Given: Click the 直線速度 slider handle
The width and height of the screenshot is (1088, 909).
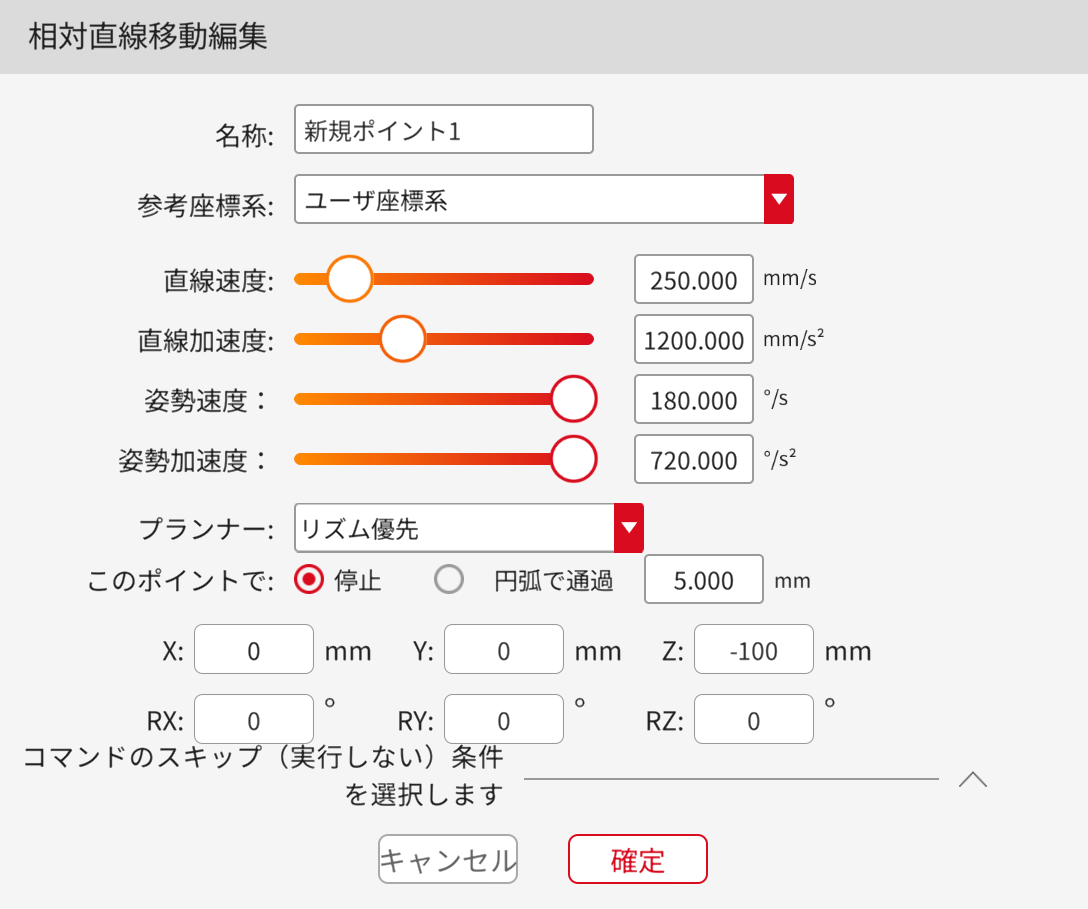Looking at the screenshot, I should 350,279.
